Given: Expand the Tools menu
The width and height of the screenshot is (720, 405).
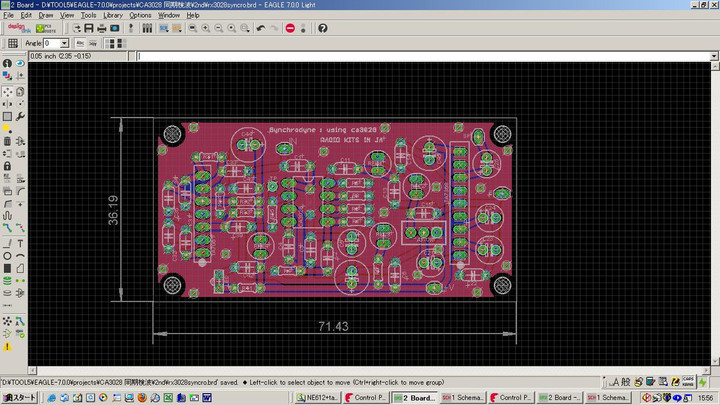Looking at the screenshot, I should pyautogui.click(x=89, y=16).
